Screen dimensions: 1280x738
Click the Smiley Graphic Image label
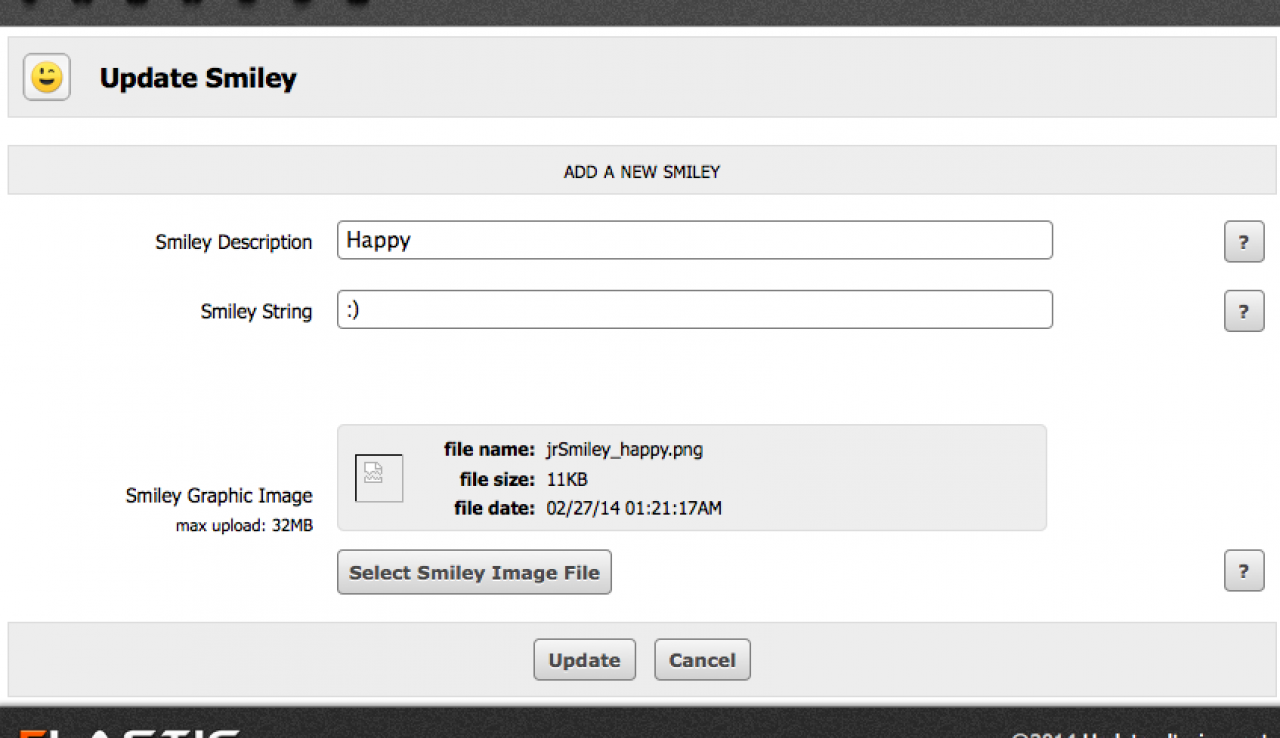pos(218,496)
